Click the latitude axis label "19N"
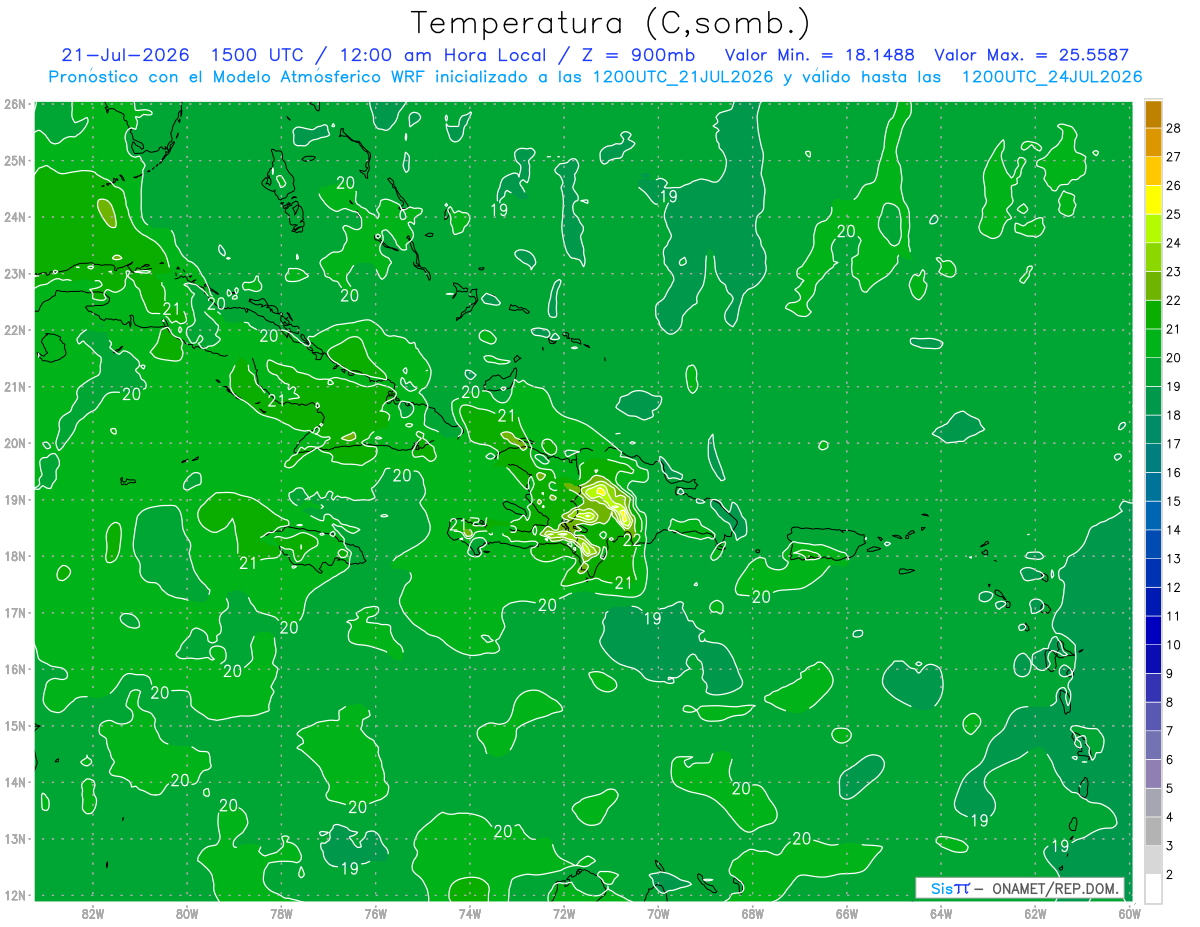Screen dimensions: 1200x927 tap(15, 499)
